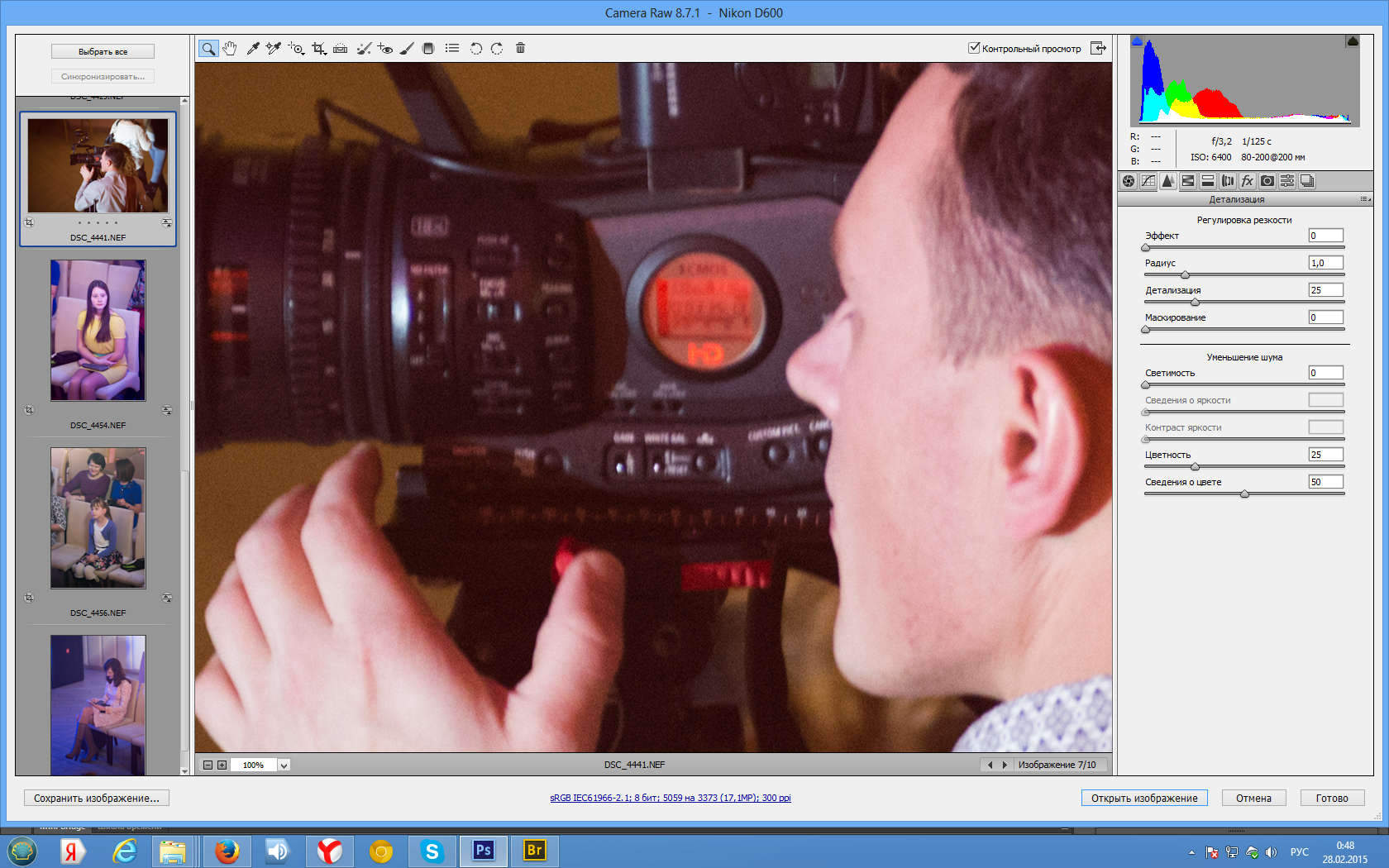Rotate image 90 degrees counterclockwise

click(476, 48)
